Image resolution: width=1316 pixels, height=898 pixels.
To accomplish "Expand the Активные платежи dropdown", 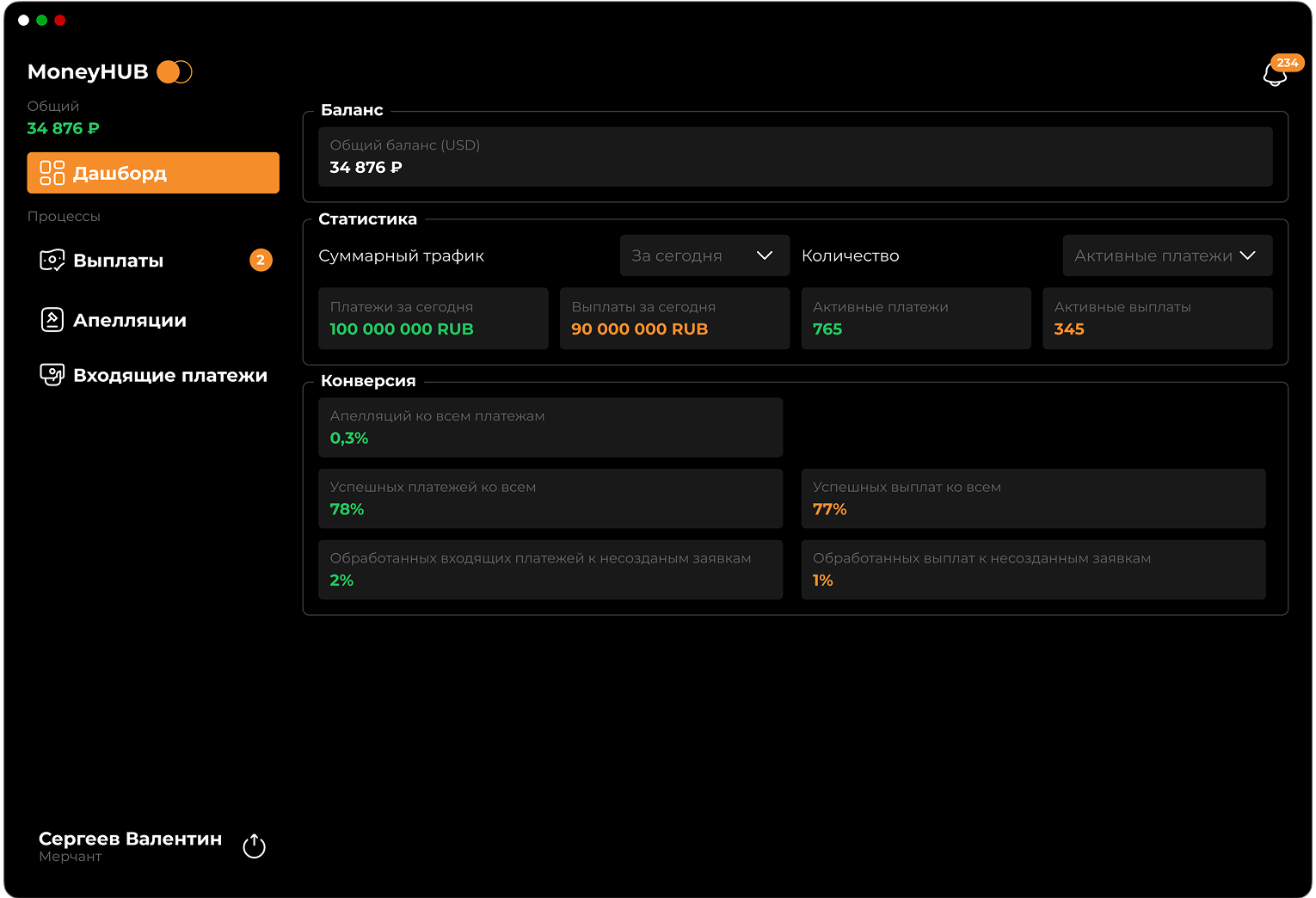I will pos(1166,255).
